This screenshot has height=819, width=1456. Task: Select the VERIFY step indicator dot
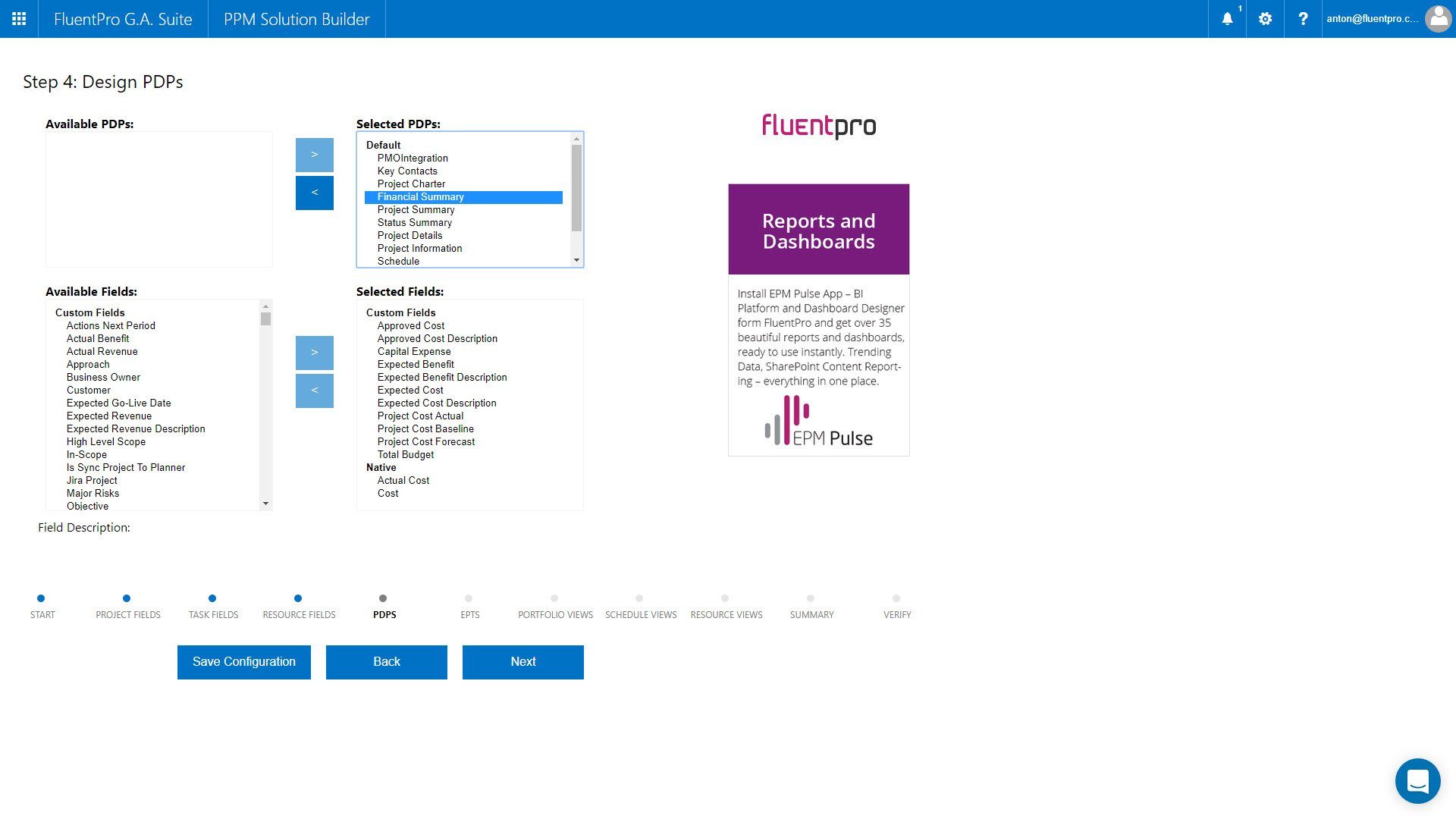[x=897, y=598]
